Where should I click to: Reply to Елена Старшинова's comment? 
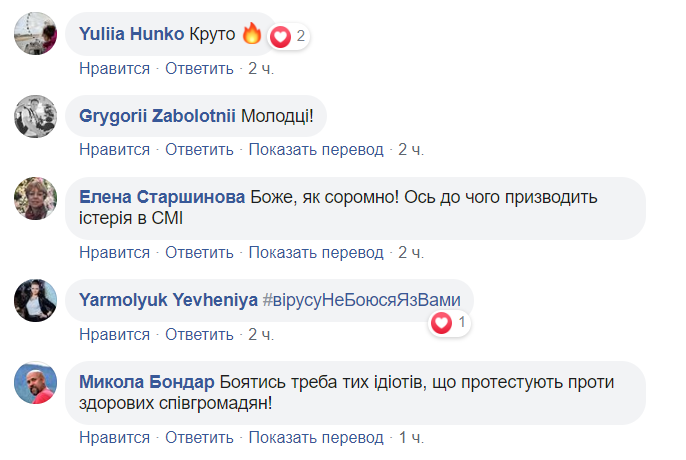[x=199, y=251]
